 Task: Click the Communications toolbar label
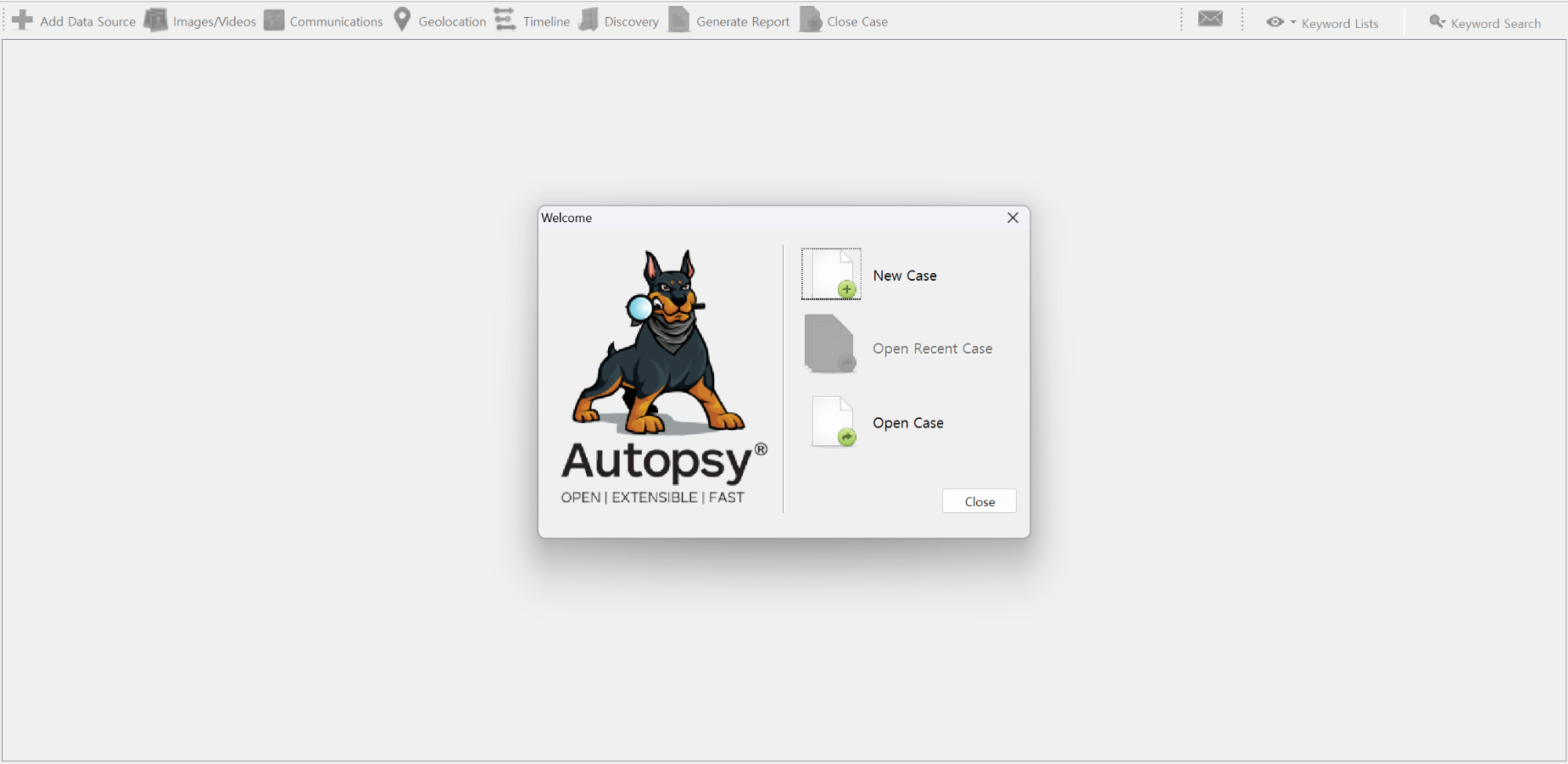tap(336, 21)
